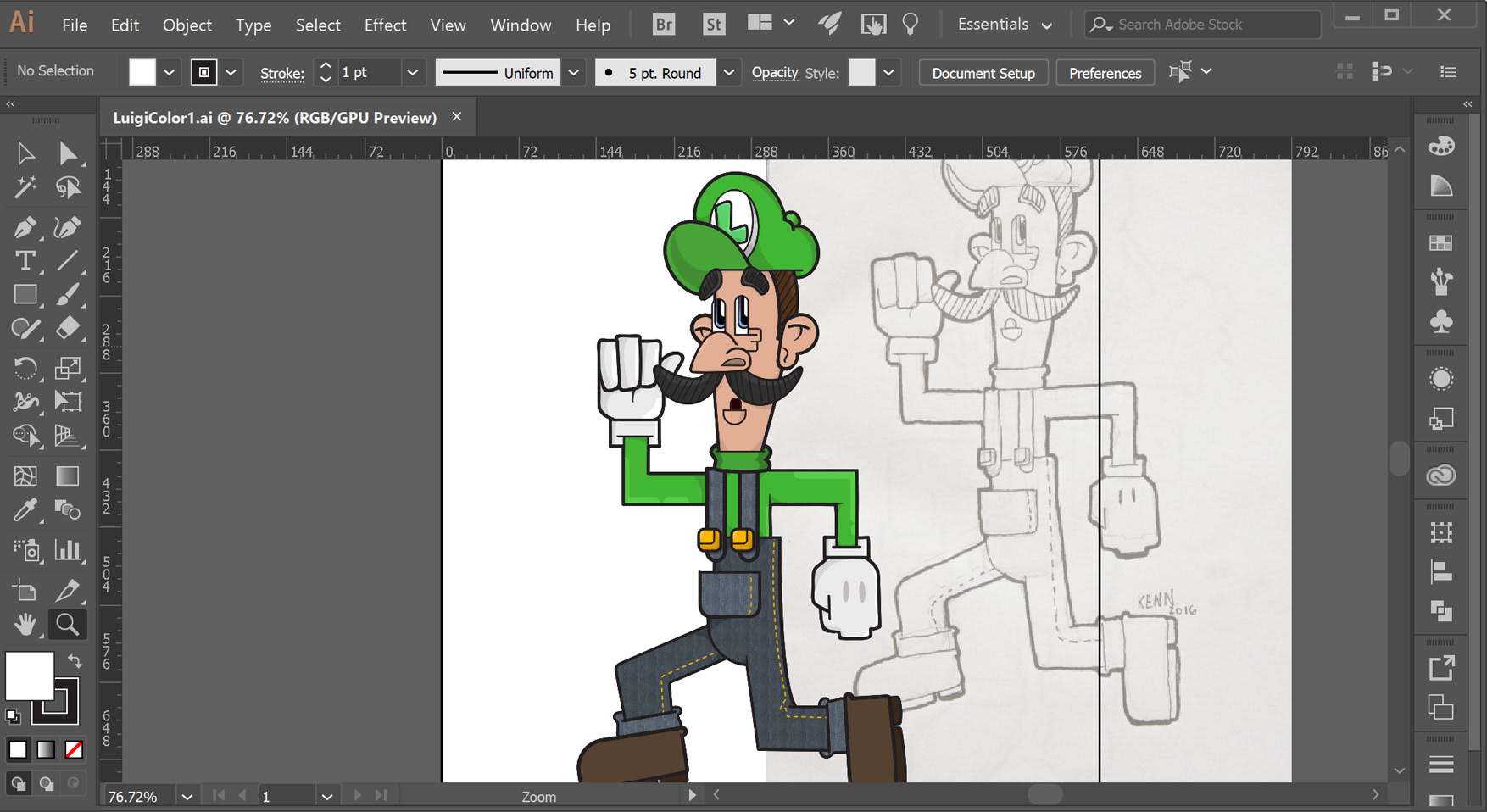Select the Line Segment tool
The height and width of the screenshot is (812, 1487).
pyautogui.click(x=68, y=261)
